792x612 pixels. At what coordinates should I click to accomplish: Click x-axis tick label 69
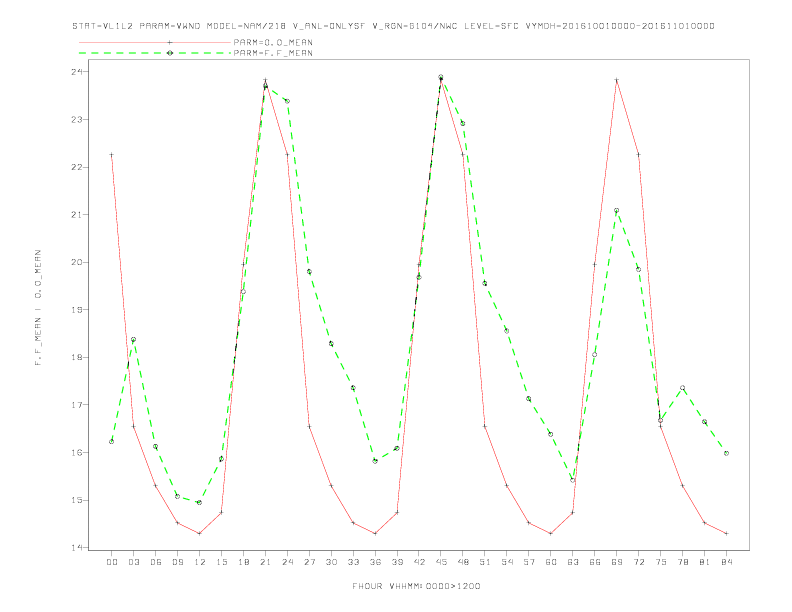(617, 562)
